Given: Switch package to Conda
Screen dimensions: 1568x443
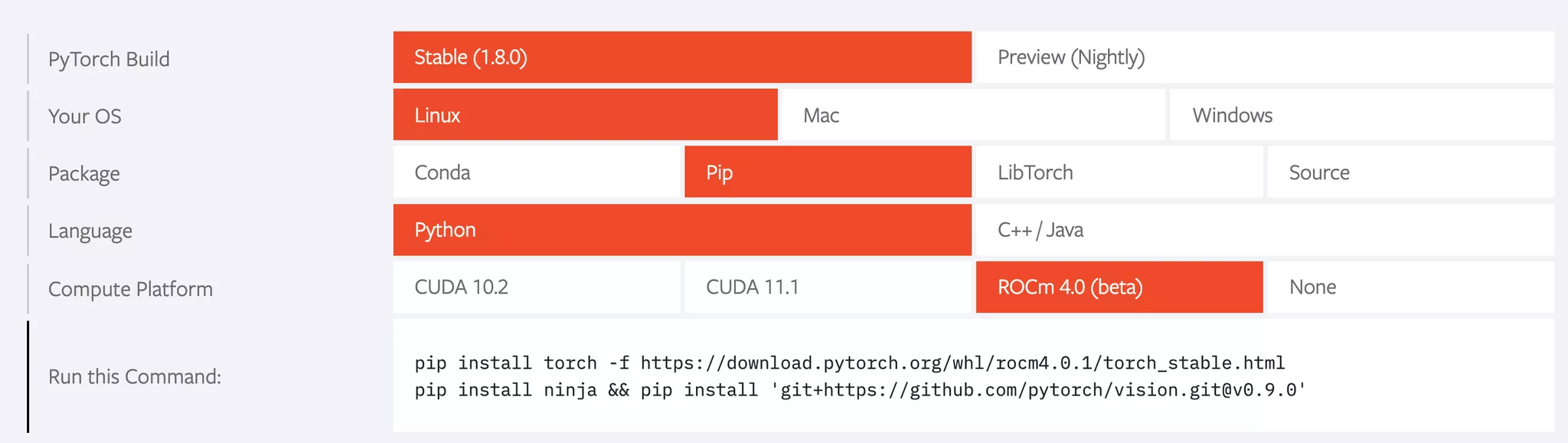Looking at the screenshot, I should (537, 172).
